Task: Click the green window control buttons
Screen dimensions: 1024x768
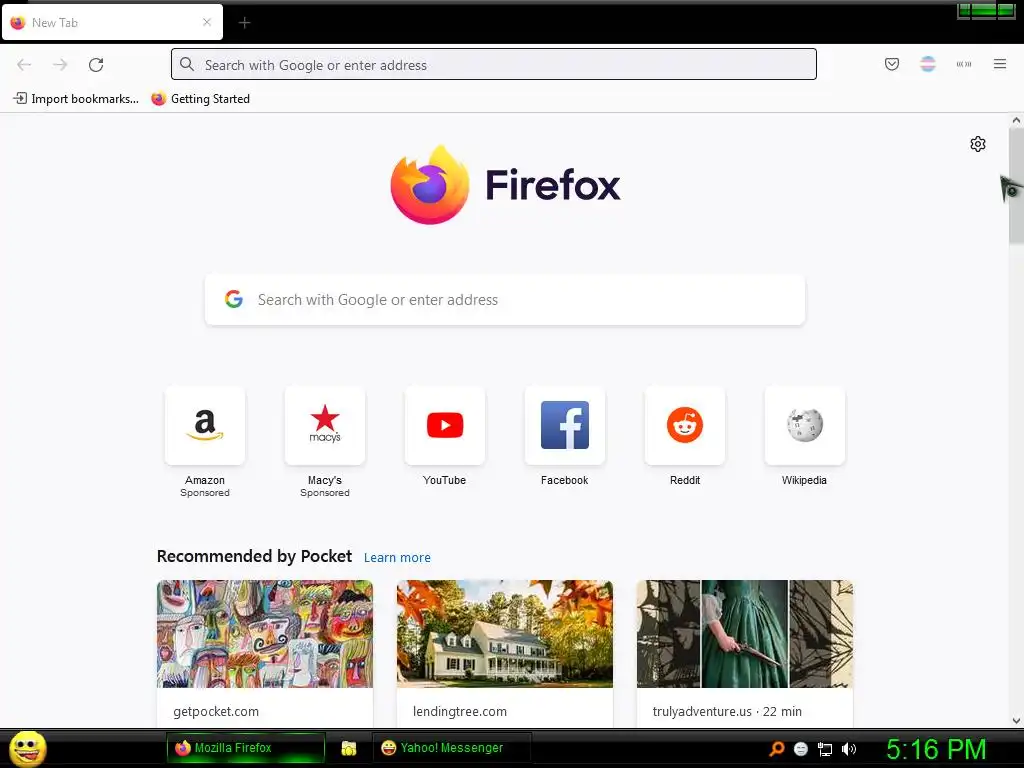Action: [x=986, y=10]
